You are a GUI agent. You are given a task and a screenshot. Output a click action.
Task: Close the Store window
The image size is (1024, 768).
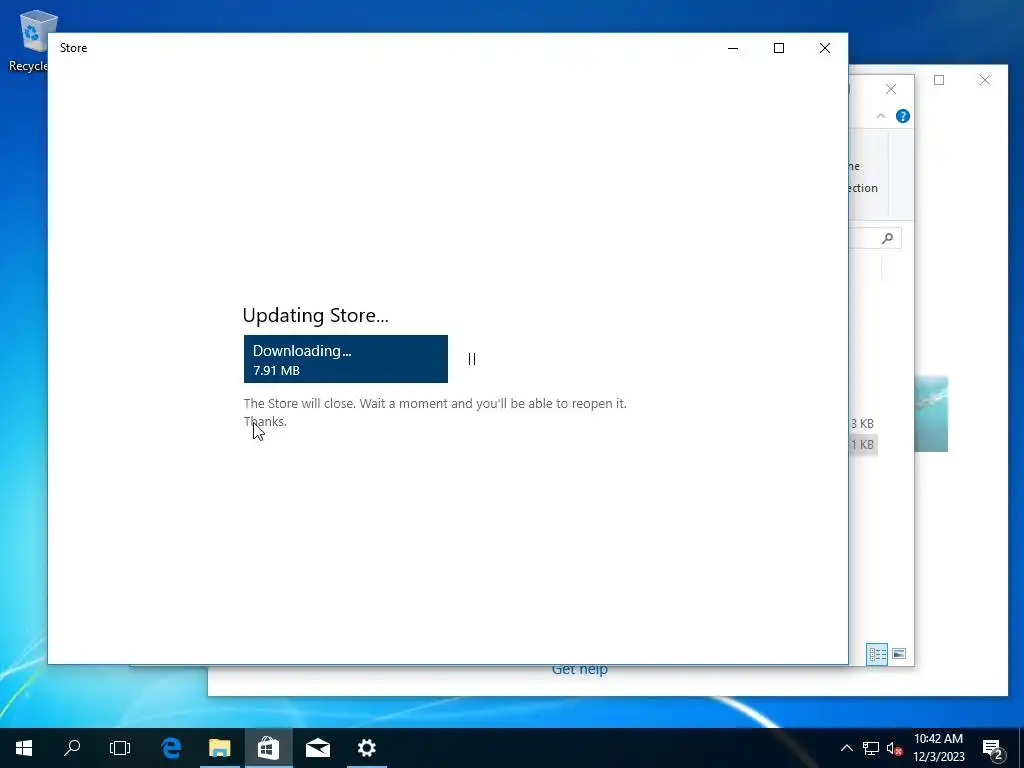[825, 48]
